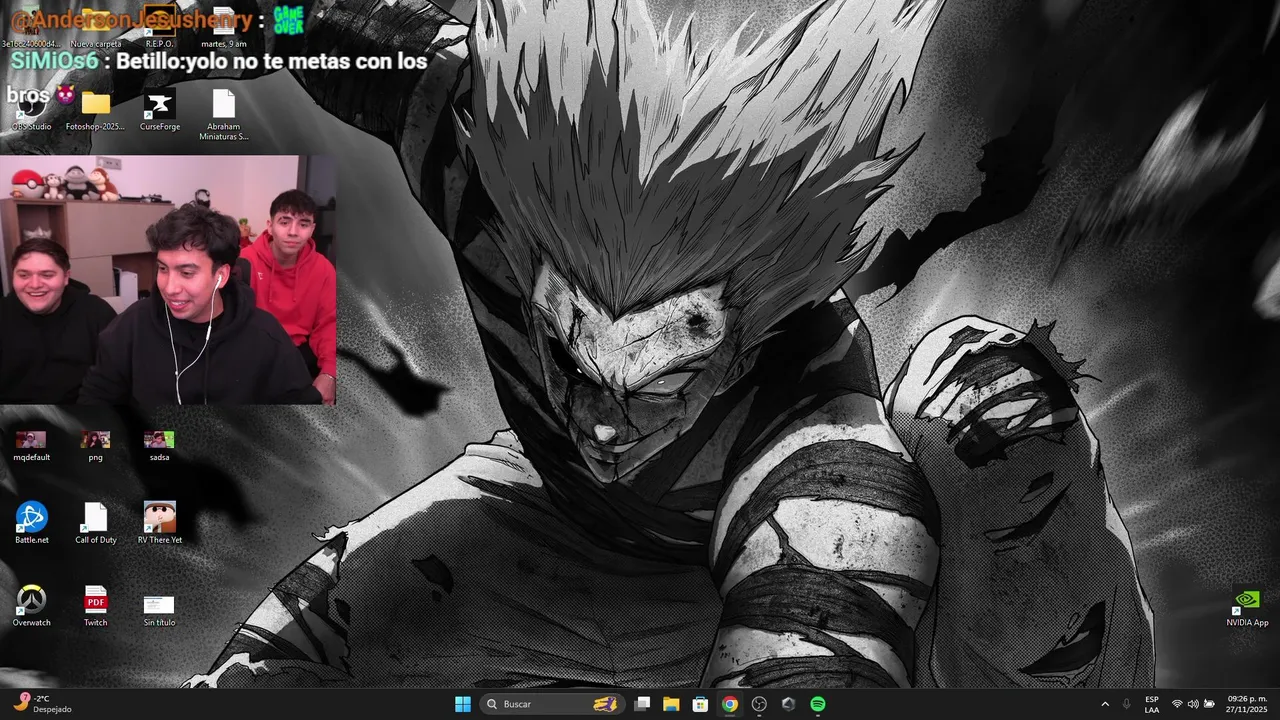Switch to OBS Studio on the taskbar
Viewport: 1280px width, 720px height.
coord(759,704)
